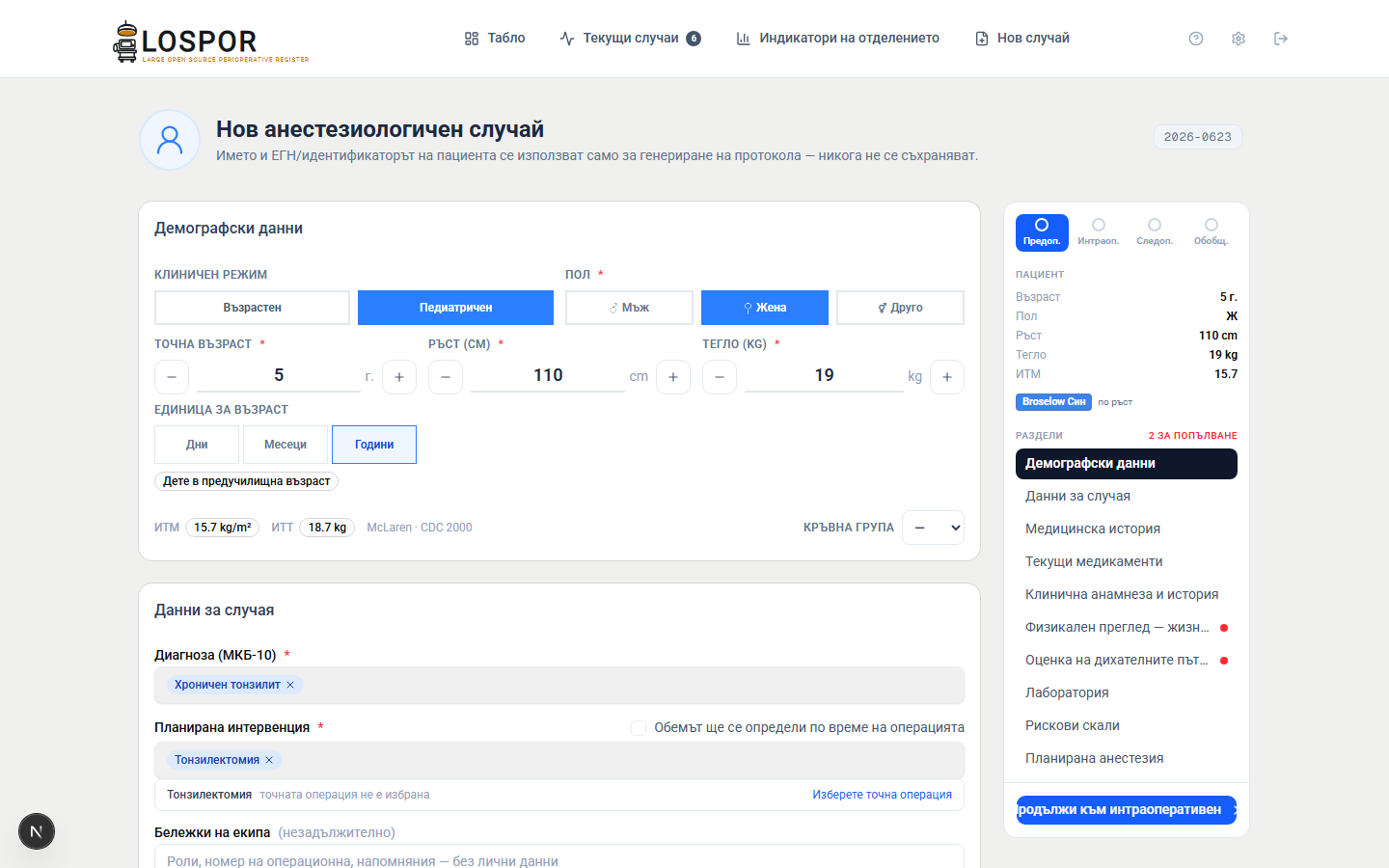Screen dimensions: 1389x868
Task: Click the Планирана интервенция field
Action: click(x=559, y=760)
